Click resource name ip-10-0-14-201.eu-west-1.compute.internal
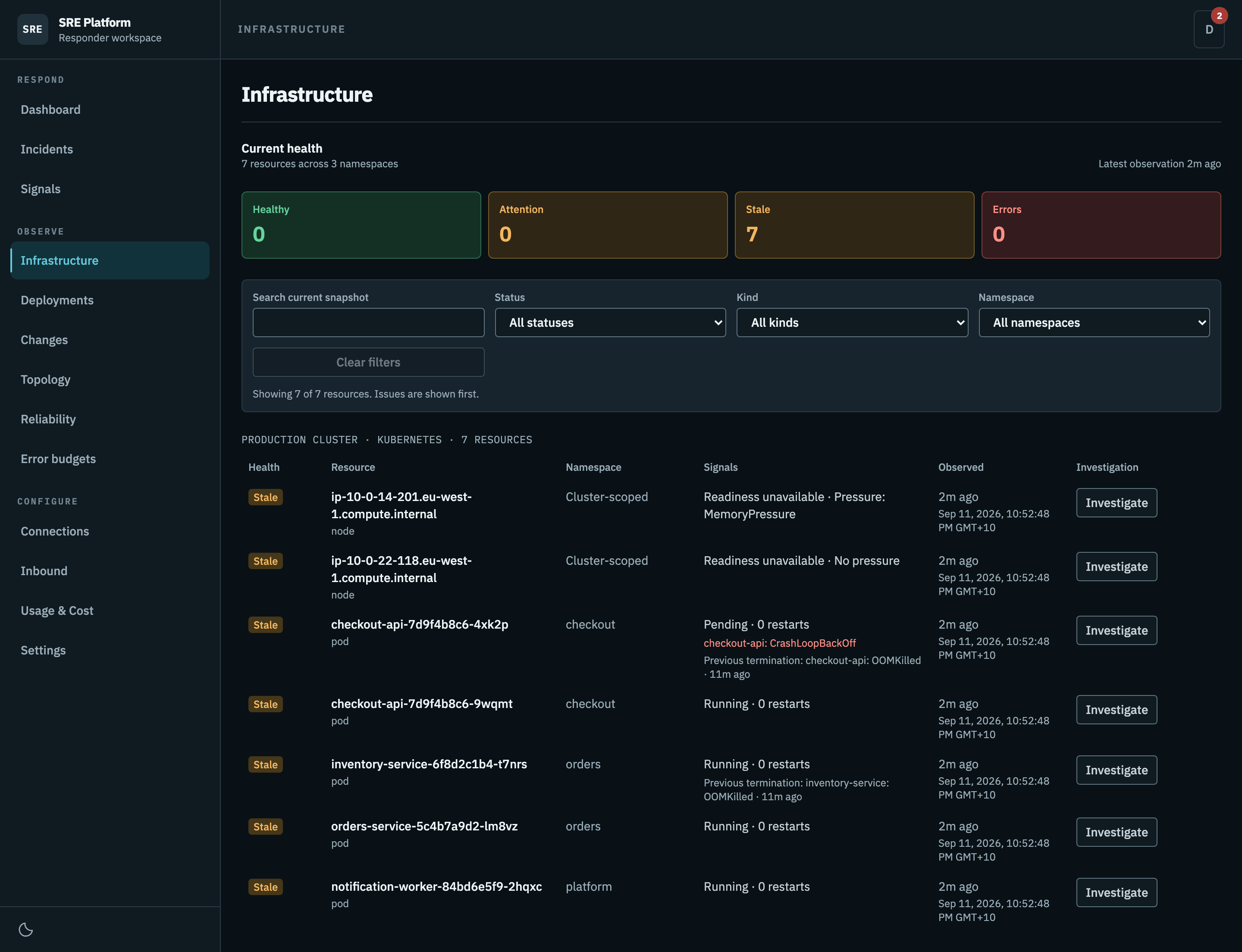 (401, 505)
